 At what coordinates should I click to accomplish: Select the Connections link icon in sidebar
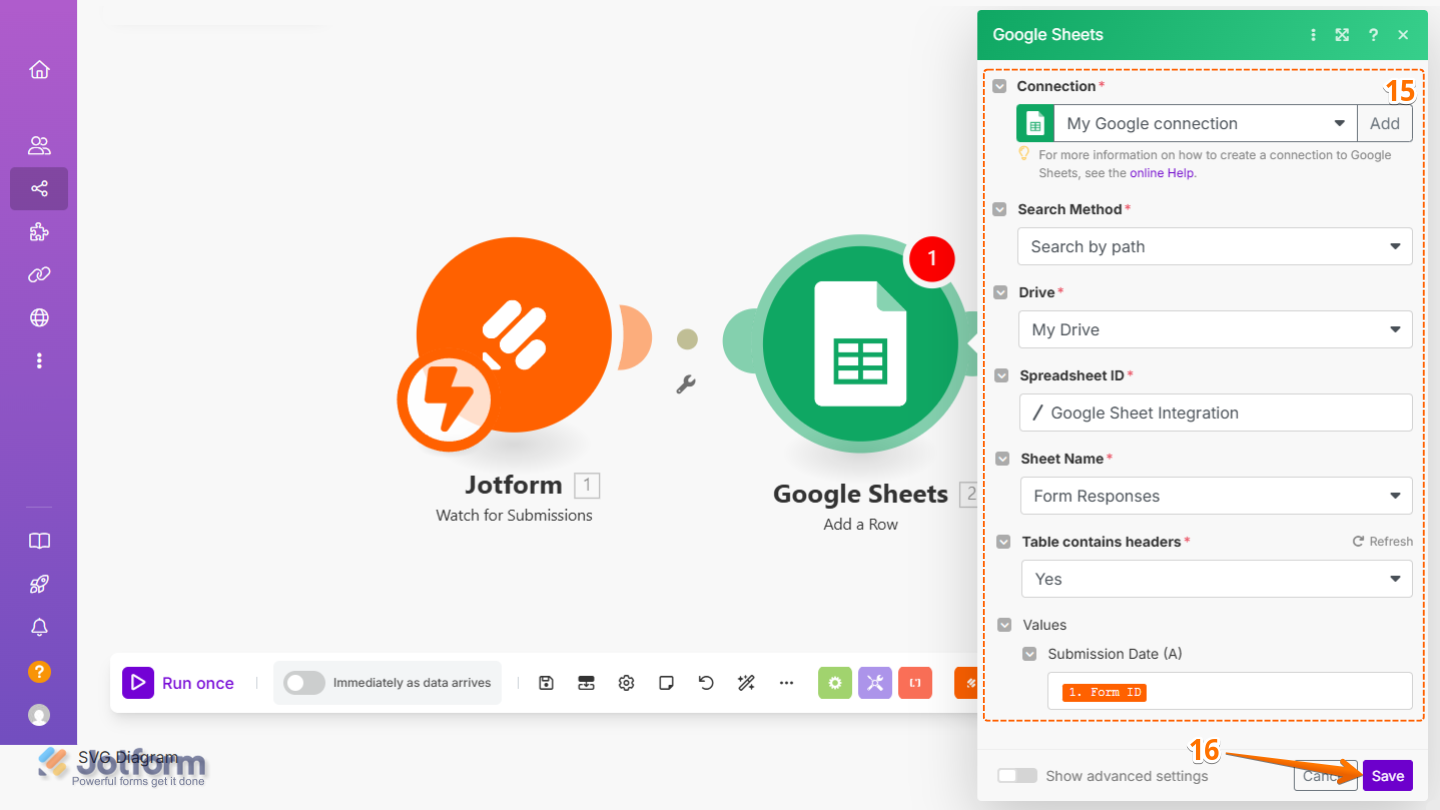[38, 274]
